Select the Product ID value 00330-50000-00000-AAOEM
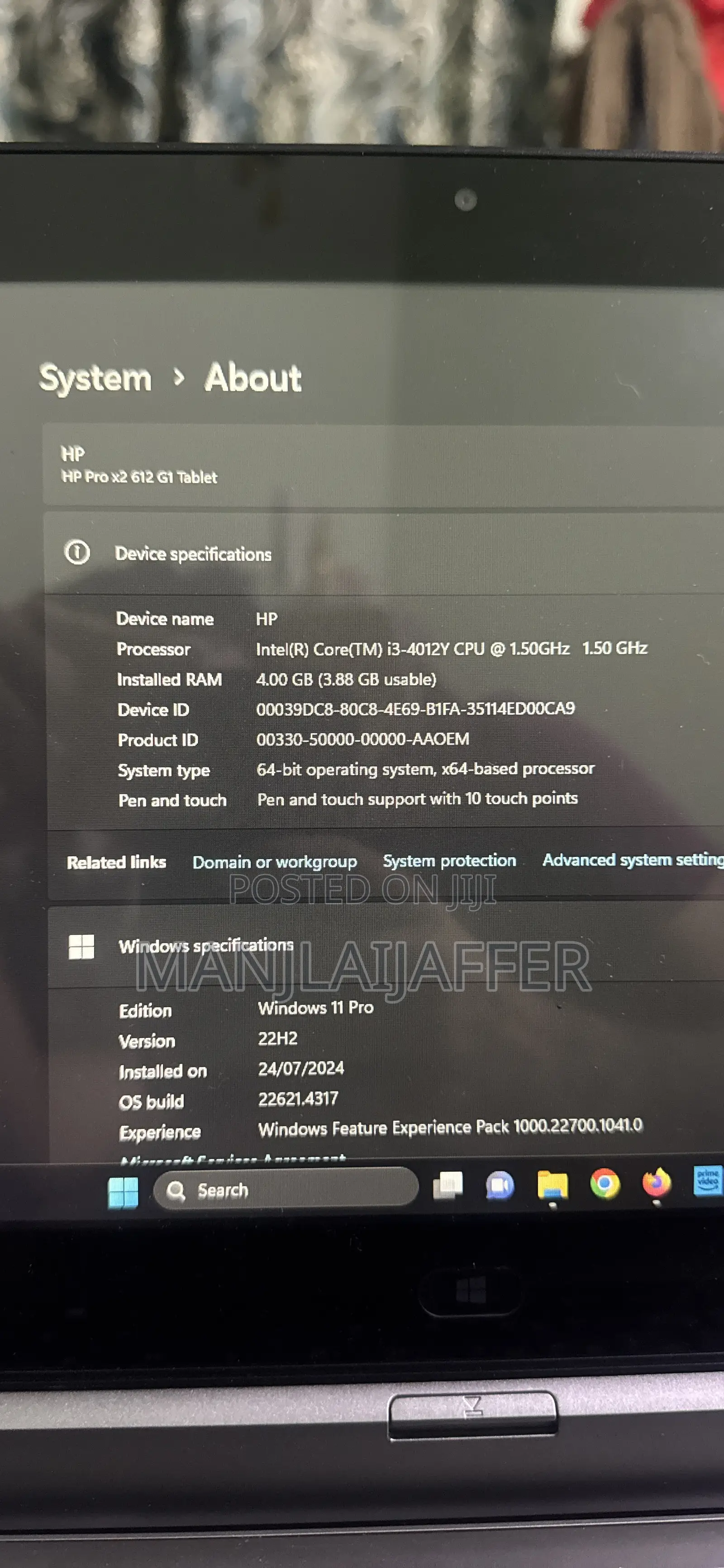724x1568 pixels. 363,739
